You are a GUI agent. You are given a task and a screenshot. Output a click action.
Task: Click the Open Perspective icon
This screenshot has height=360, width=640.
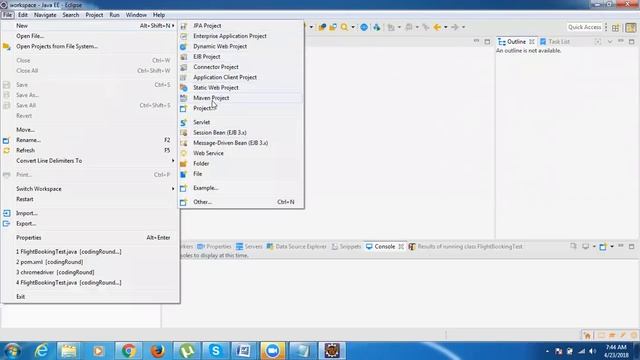coord(616,28)
